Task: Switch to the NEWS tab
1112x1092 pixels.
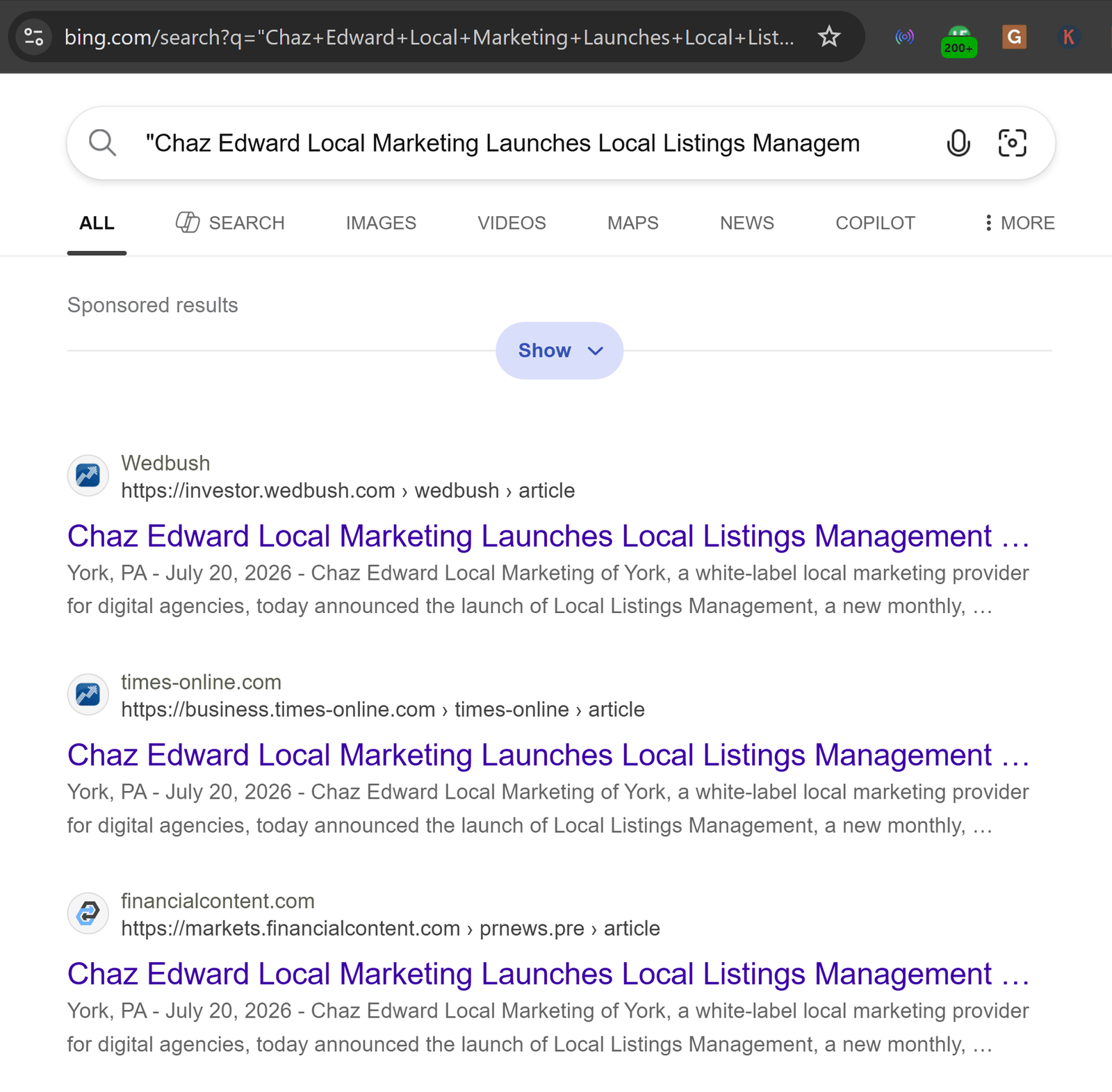Action: pyautogui.click(x=746, y=223)
